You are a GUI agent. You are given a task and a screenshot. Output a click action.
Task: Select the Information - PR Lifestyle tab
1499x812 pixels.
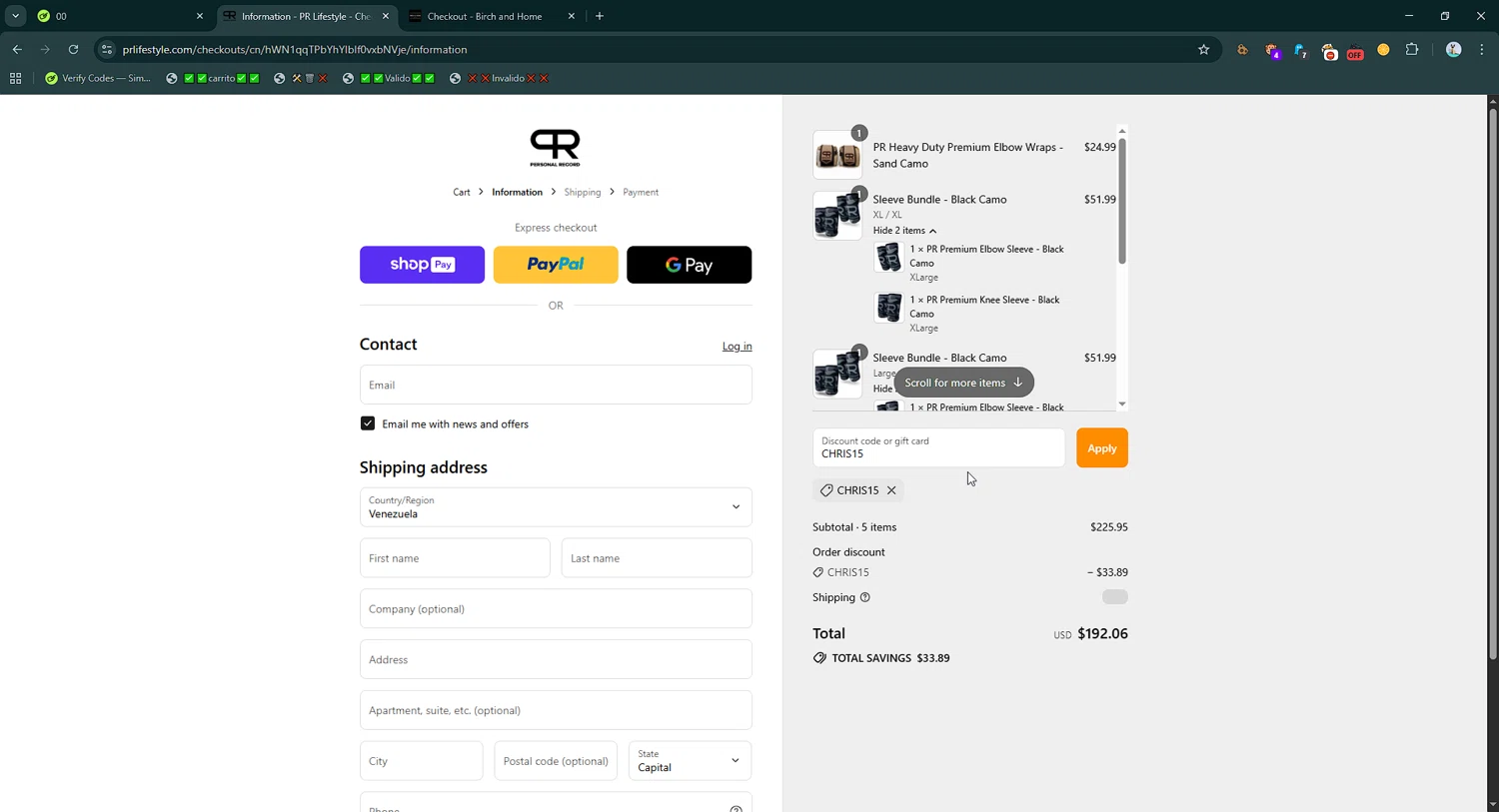[307, 16]
